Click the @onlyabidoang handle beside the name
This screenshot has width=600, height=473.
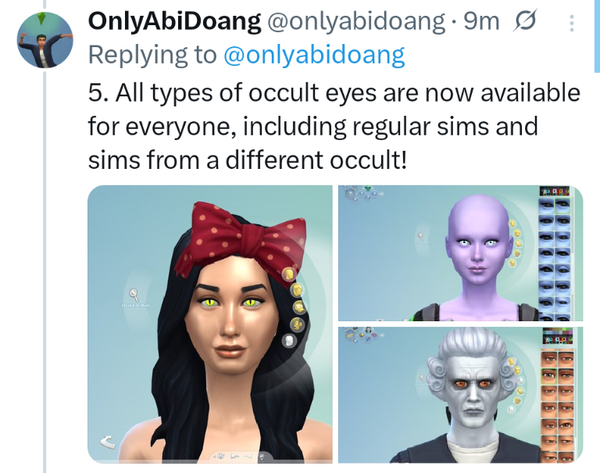(x=355, y=21)
